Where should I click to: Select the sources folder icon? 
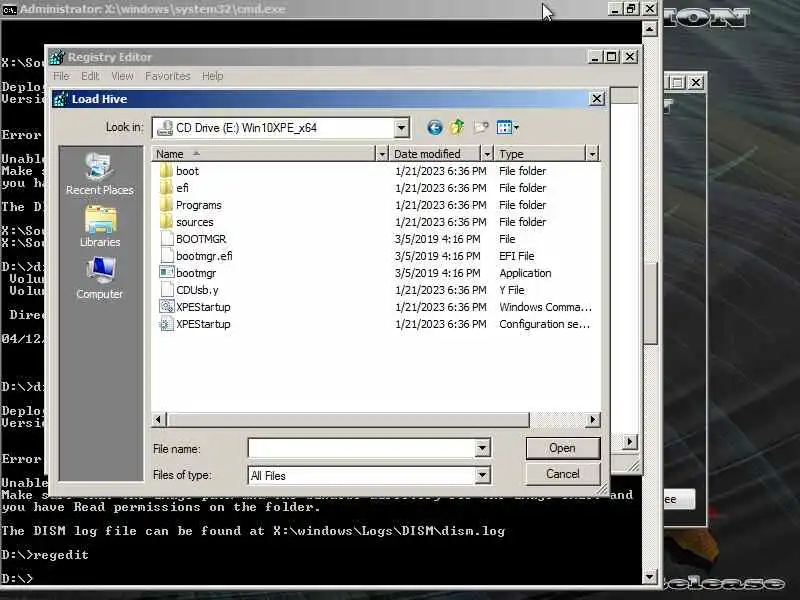pos(166,222)
